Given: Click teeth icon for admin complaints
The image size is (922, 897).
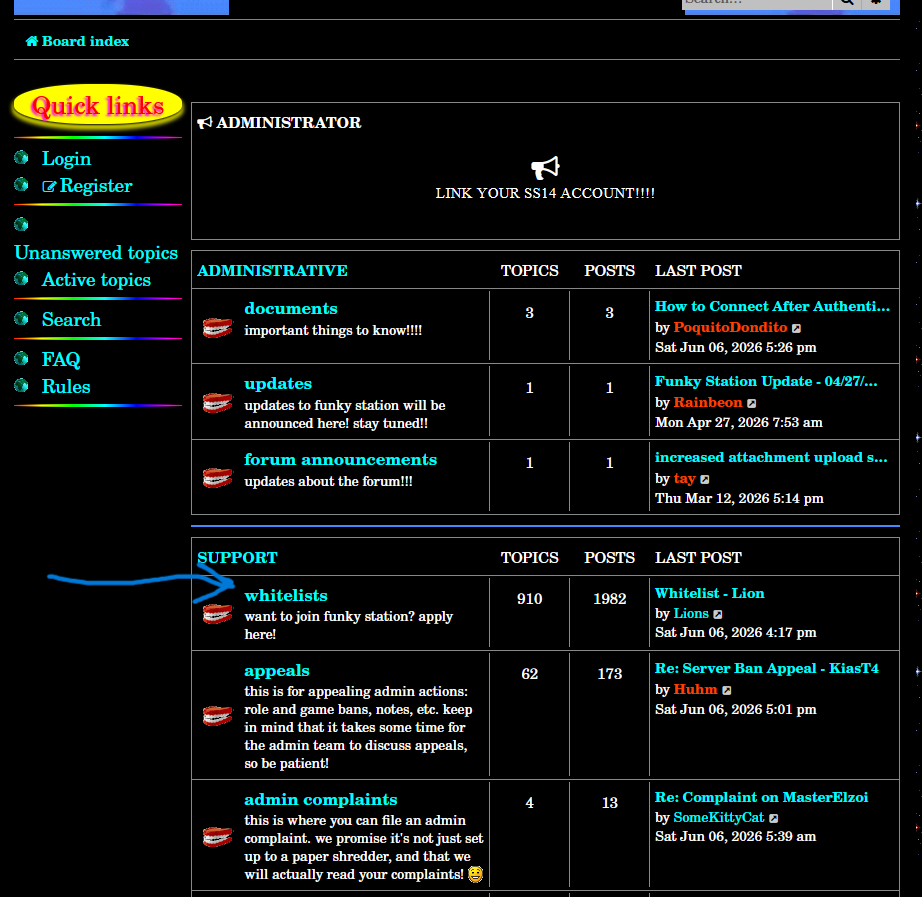Looking at the screenshot, I should tap(217, 836).
